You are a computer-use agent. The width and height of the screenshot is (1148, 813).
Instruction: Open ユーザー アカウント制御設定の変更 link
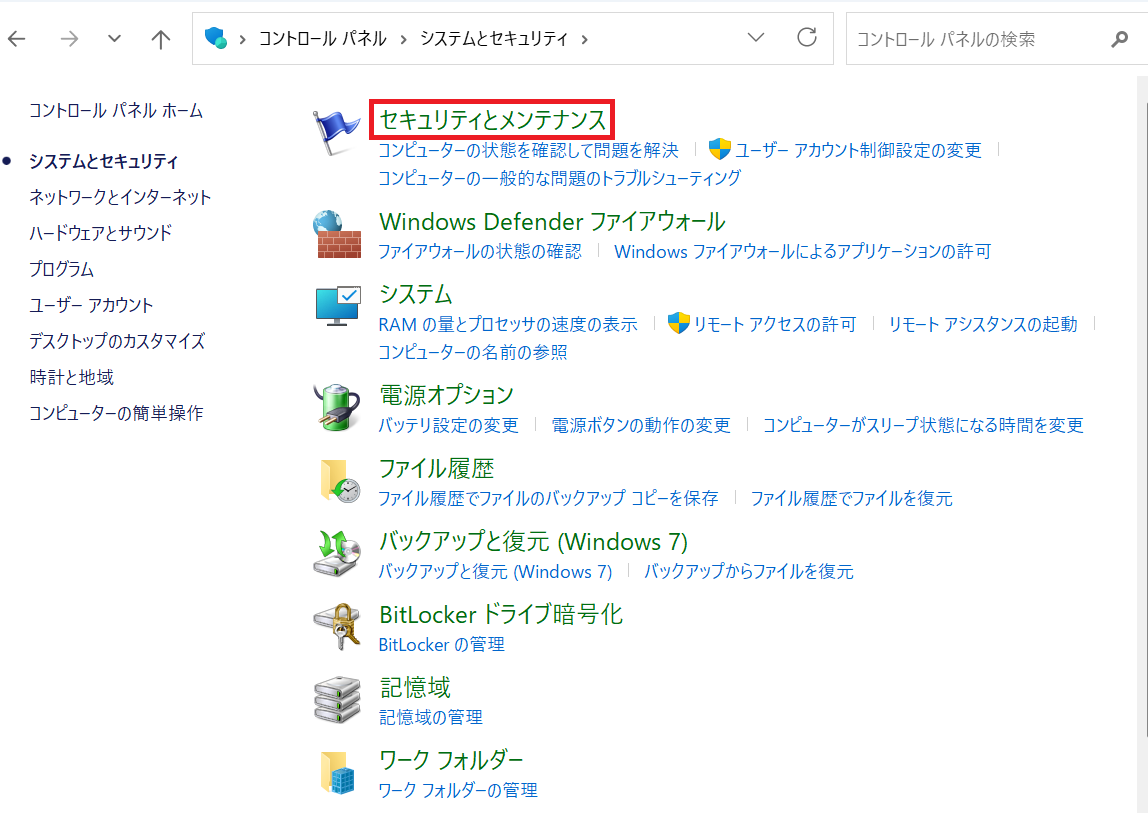coord(858,150)
